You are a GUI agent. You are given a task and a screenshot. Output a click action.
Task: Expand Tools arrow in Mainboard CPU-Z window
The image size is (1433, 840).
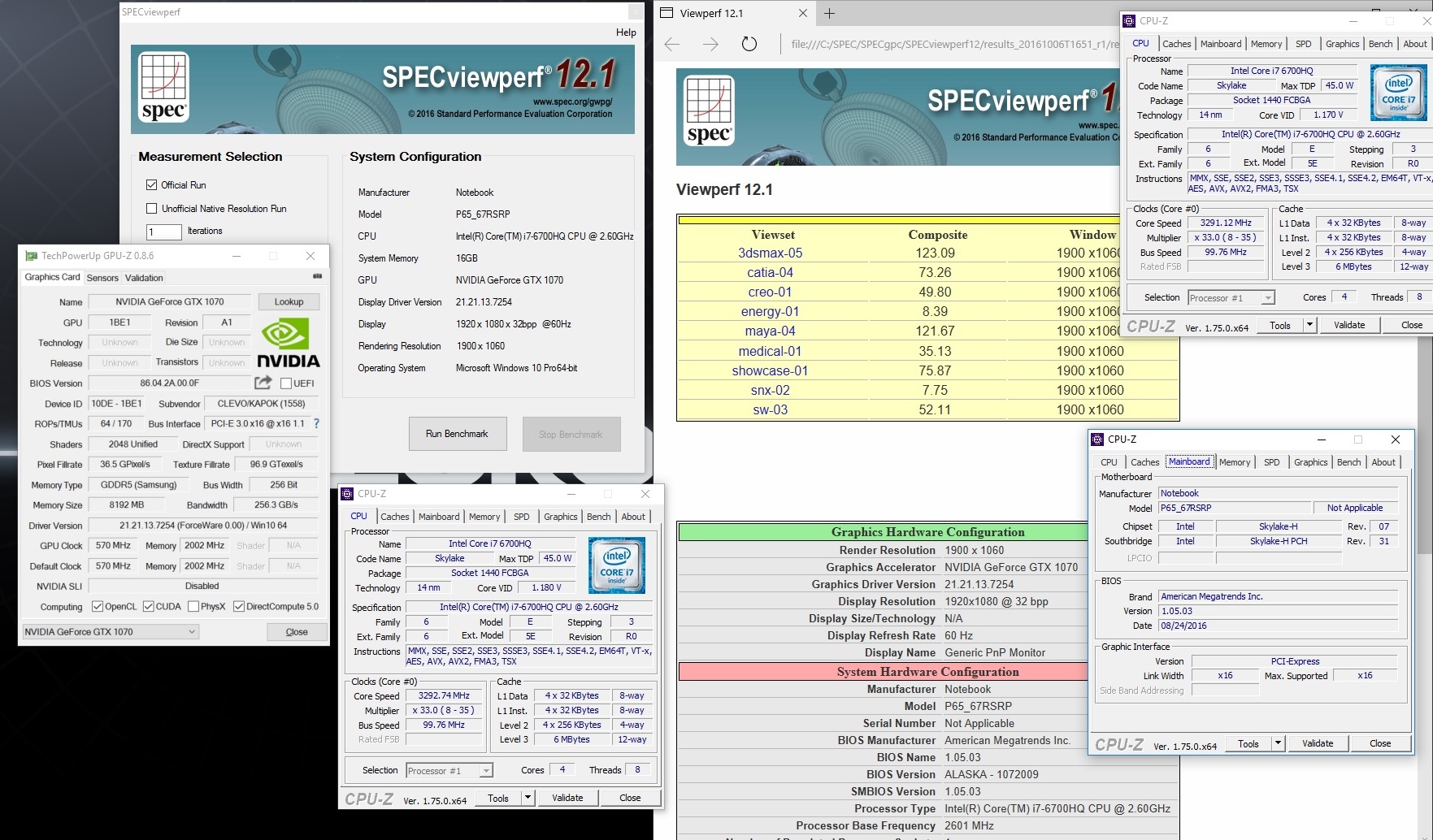click(x=1278, y=743)
